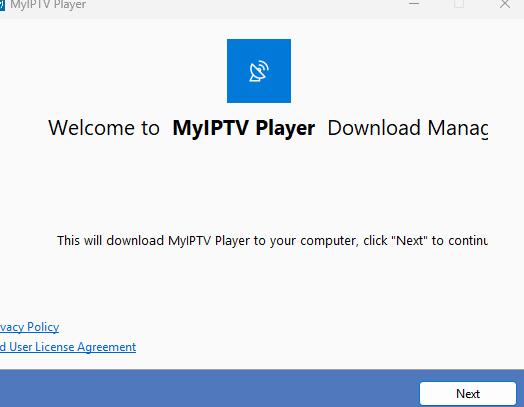Viewport: 524px width, 407px height.
Task: Open the User License Agreement link
Action: 68,347
